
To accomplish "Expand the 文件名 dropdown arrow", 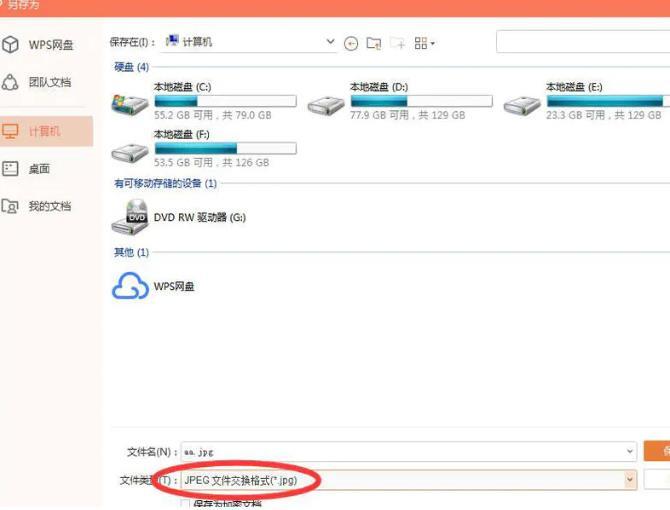I will pyautogui.click(x=629, y=451).
